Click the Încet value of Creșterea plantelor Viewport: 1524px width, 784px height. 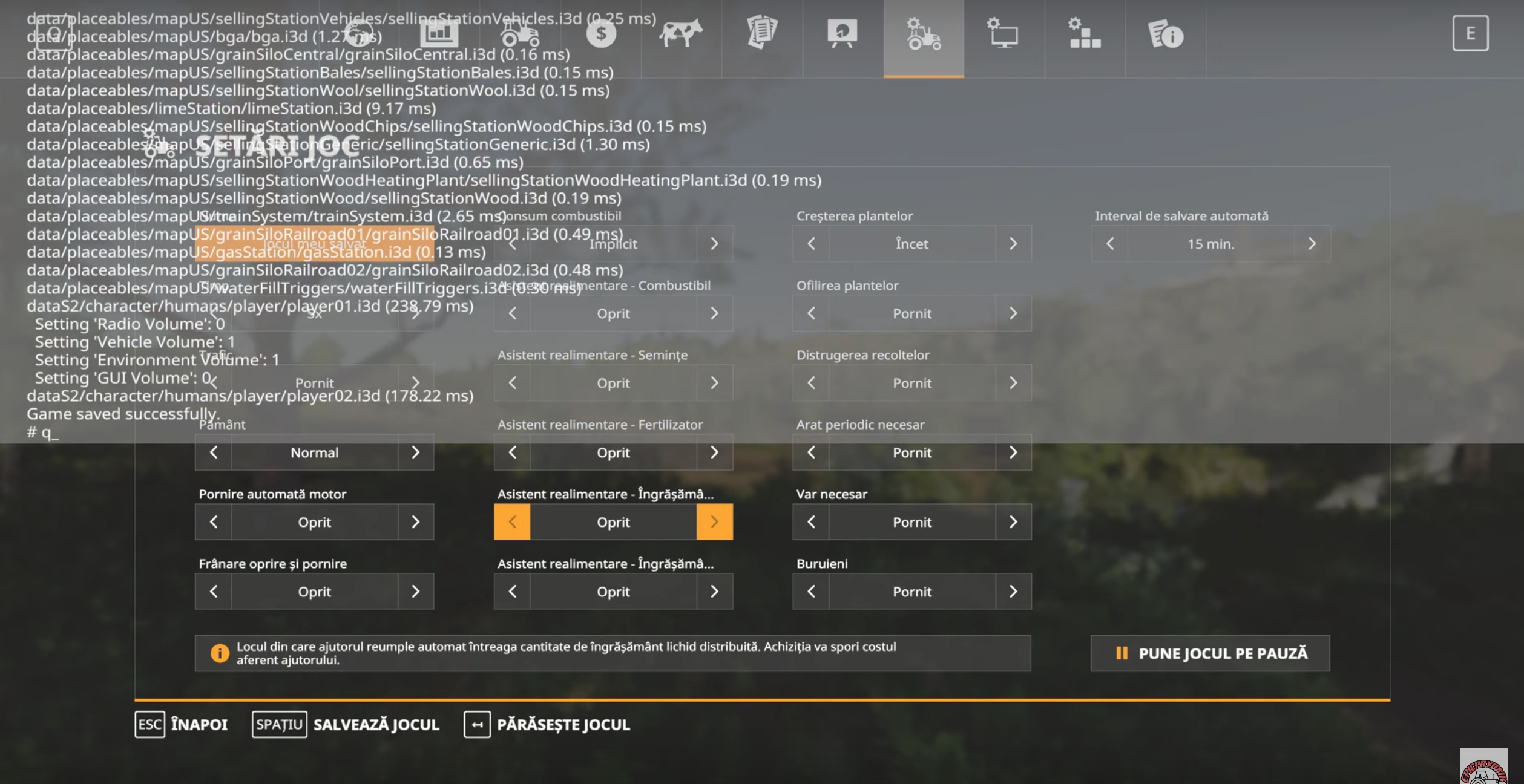(x=912, y=243)
